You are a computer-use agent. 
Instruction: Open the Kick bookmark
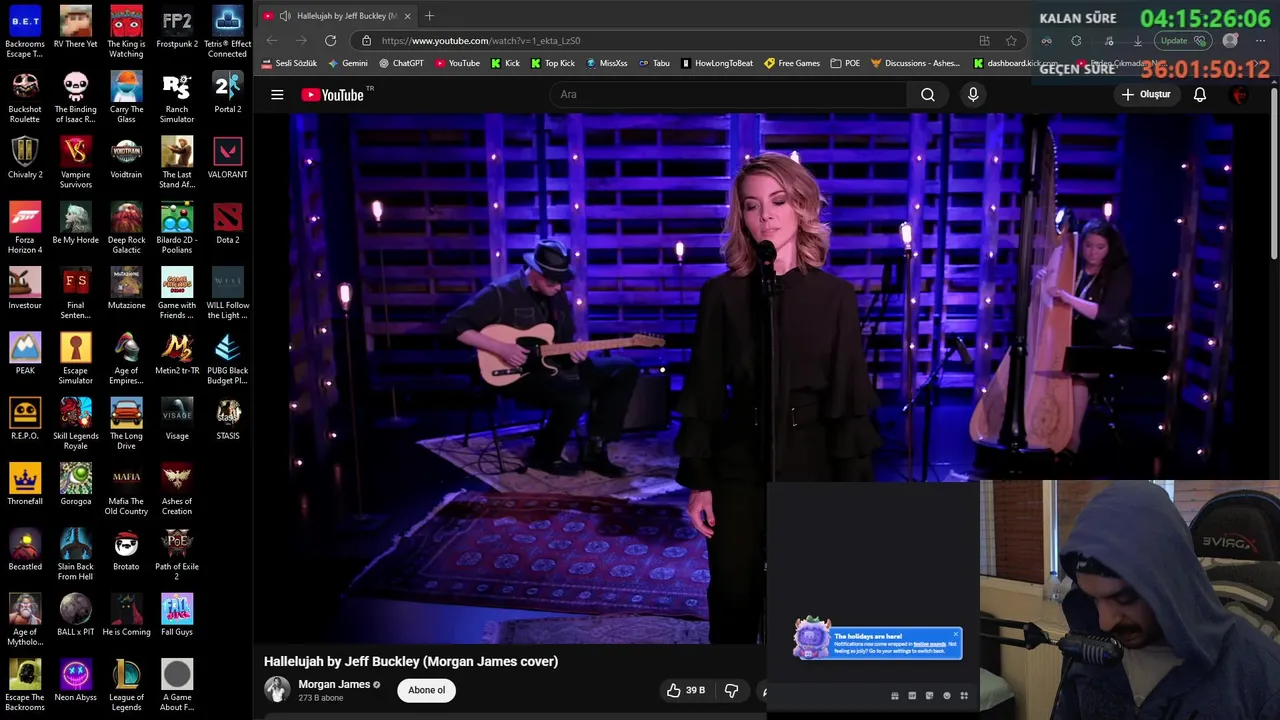[505, 63]
